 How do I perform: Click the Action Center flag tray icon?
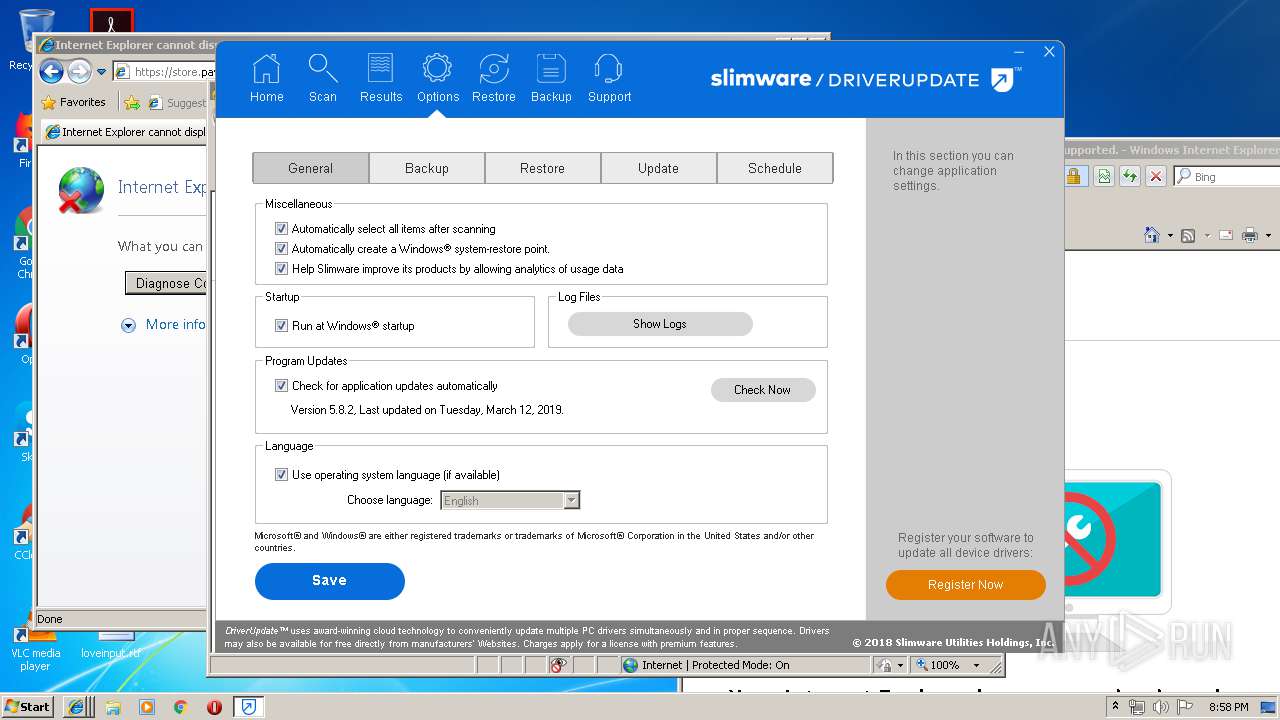point(1184,707)
